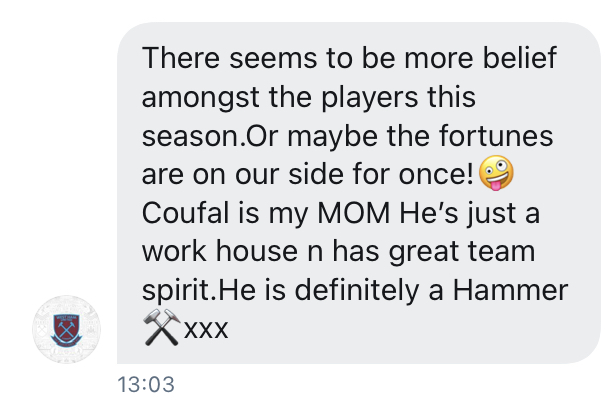Click the word "There" at message start
Image resolution: width=609 pixels, height=402 pixels.
181,58
